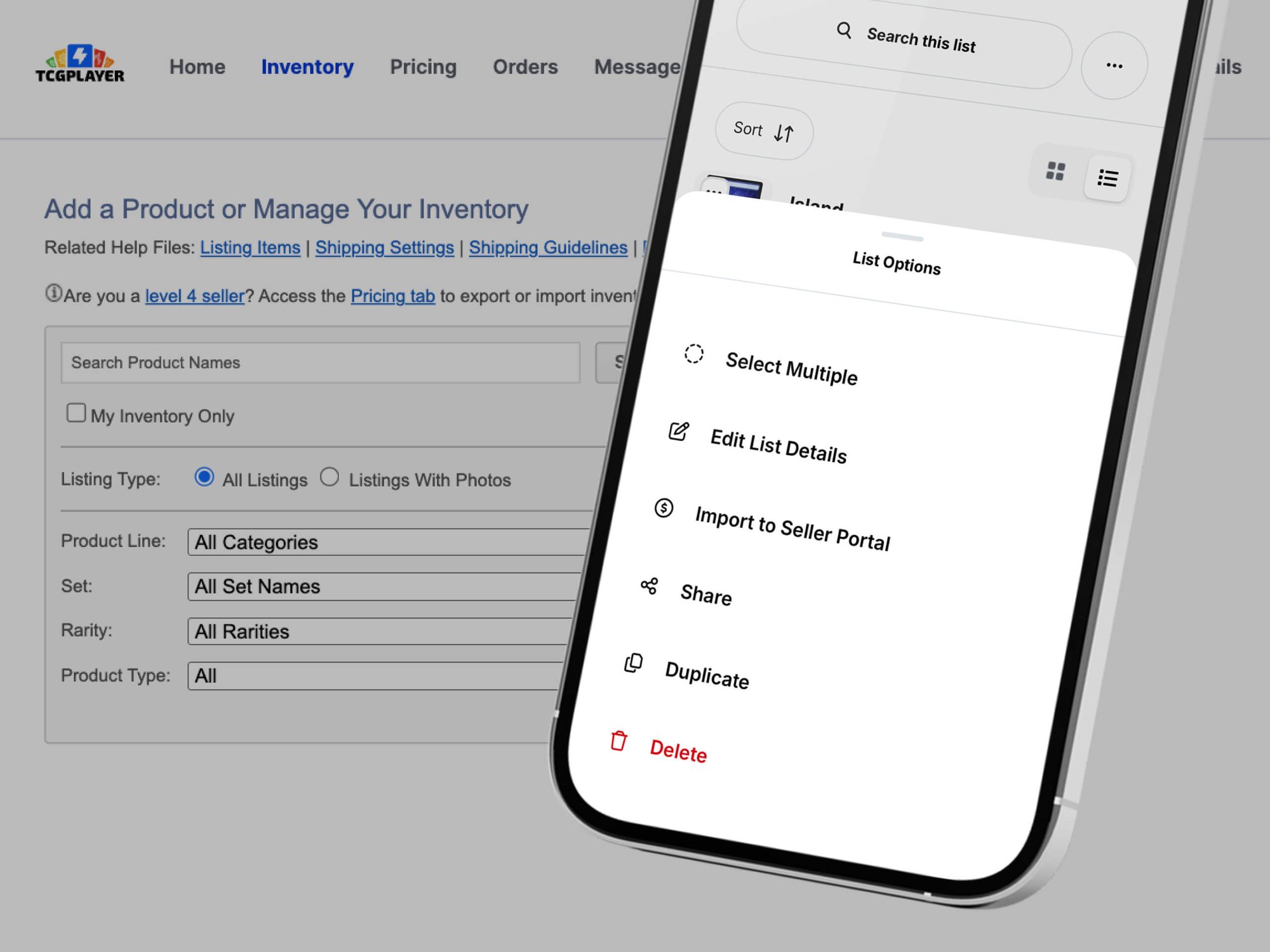This screenshot has width=1270, height=952.
Task: Open the Pricing navigation tab
Action: click(x=423, y=67)
